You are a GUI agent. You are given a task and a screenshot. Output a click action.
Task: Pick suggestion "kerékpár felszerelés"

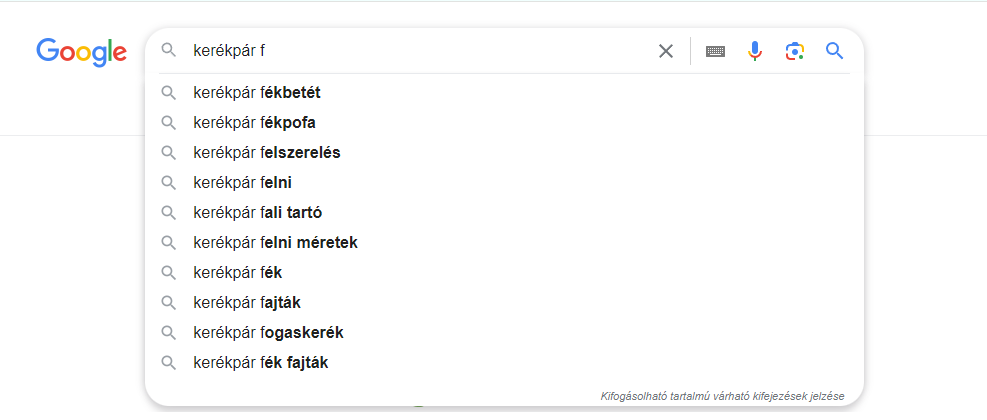267,153
